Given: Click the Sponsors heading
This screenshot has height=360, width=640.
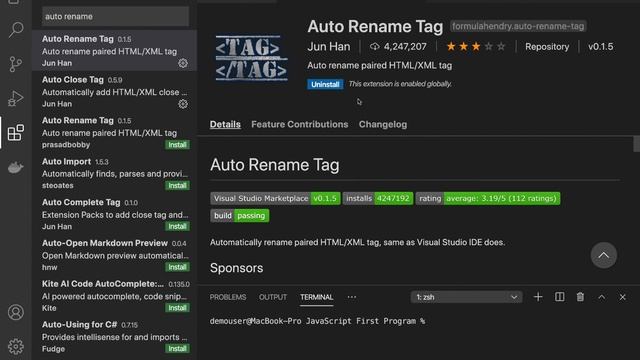Looking at the screenshot, I should 237,268.
